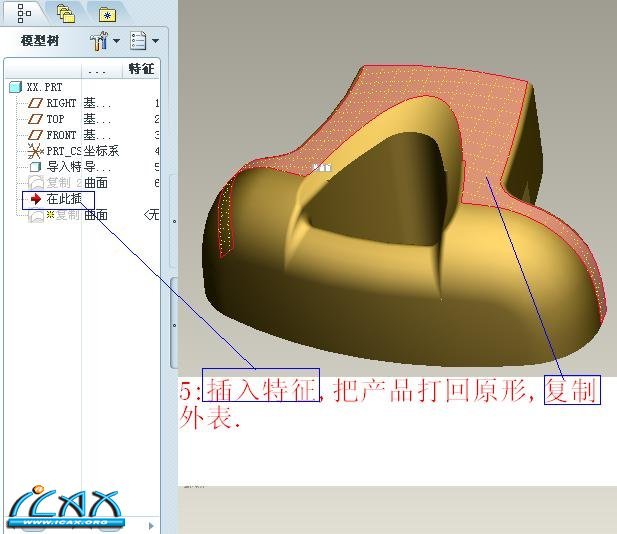
Task: Click the '...' column header in model tree
Action: pos(98,69)
